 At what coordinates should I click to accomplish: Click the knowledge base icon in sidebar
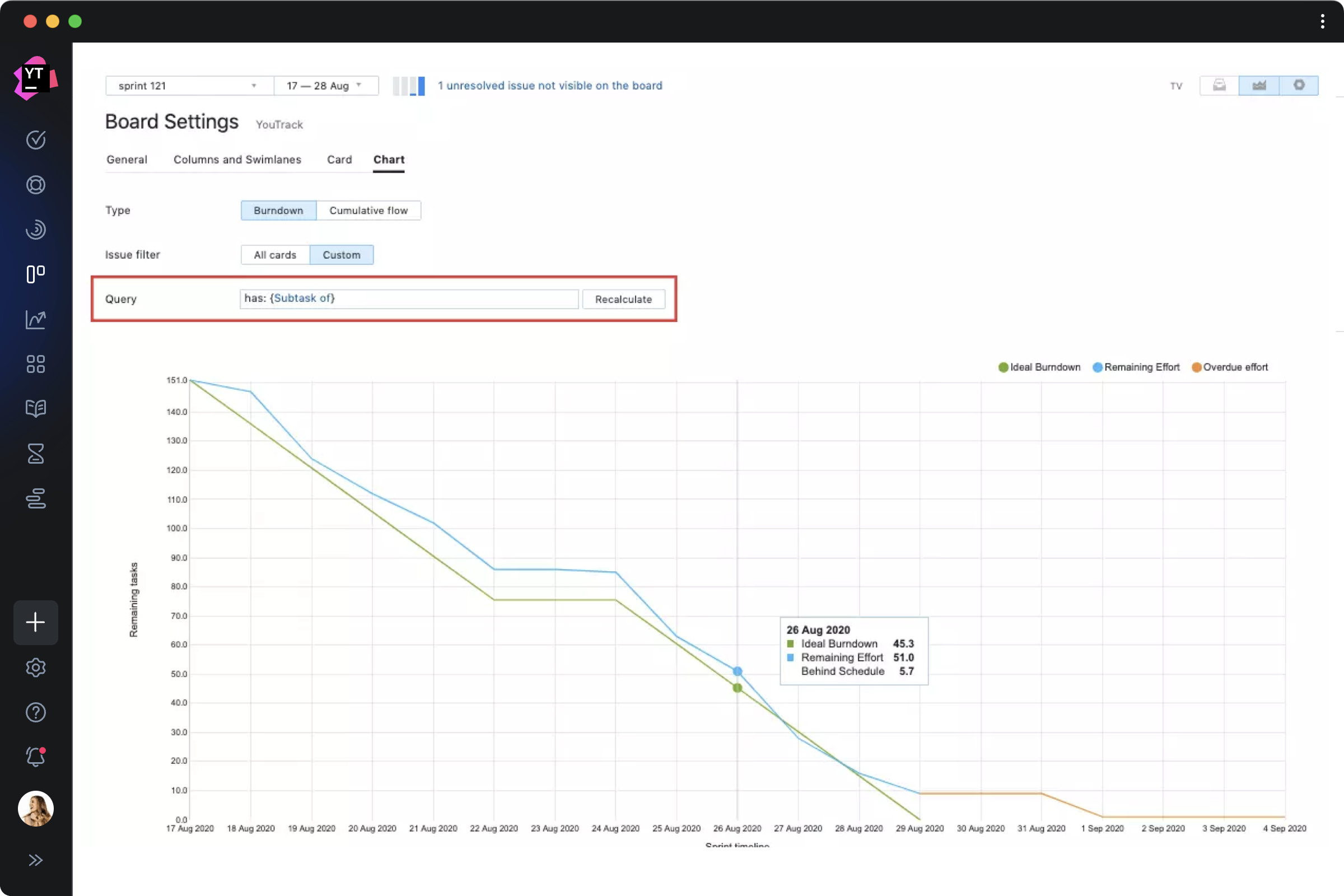tap(35, 409)
